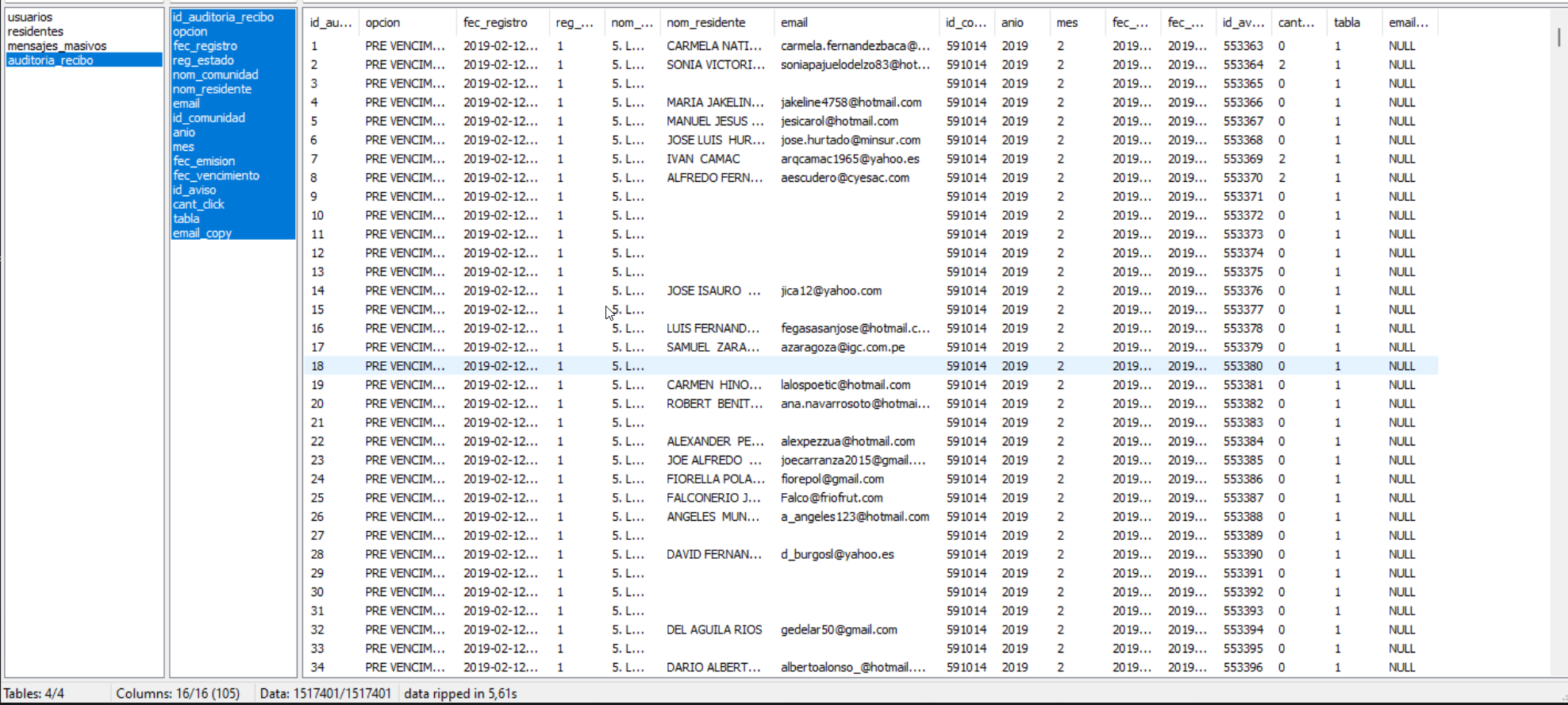
Task: Select the highlighted auditoria_recibo table
Action: tap(51, 60)
